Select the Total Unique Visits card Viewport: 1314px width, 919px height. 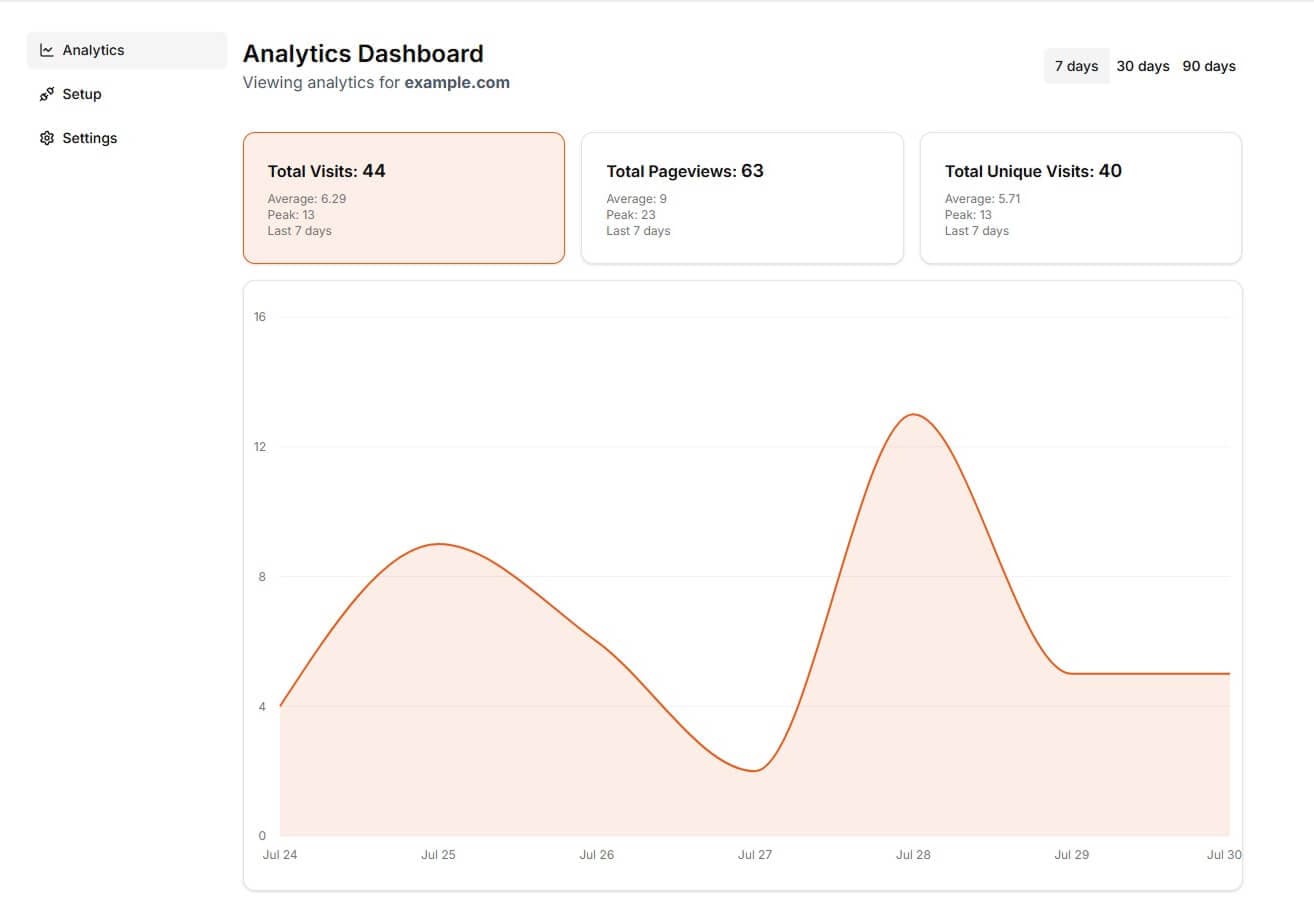(1080, 198)
